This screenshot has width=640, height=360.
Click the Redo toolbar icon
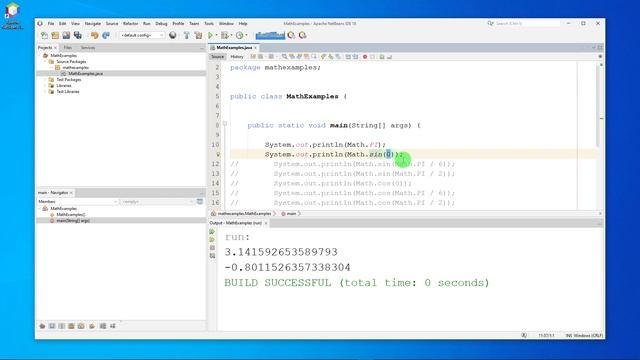coord(106,36)
